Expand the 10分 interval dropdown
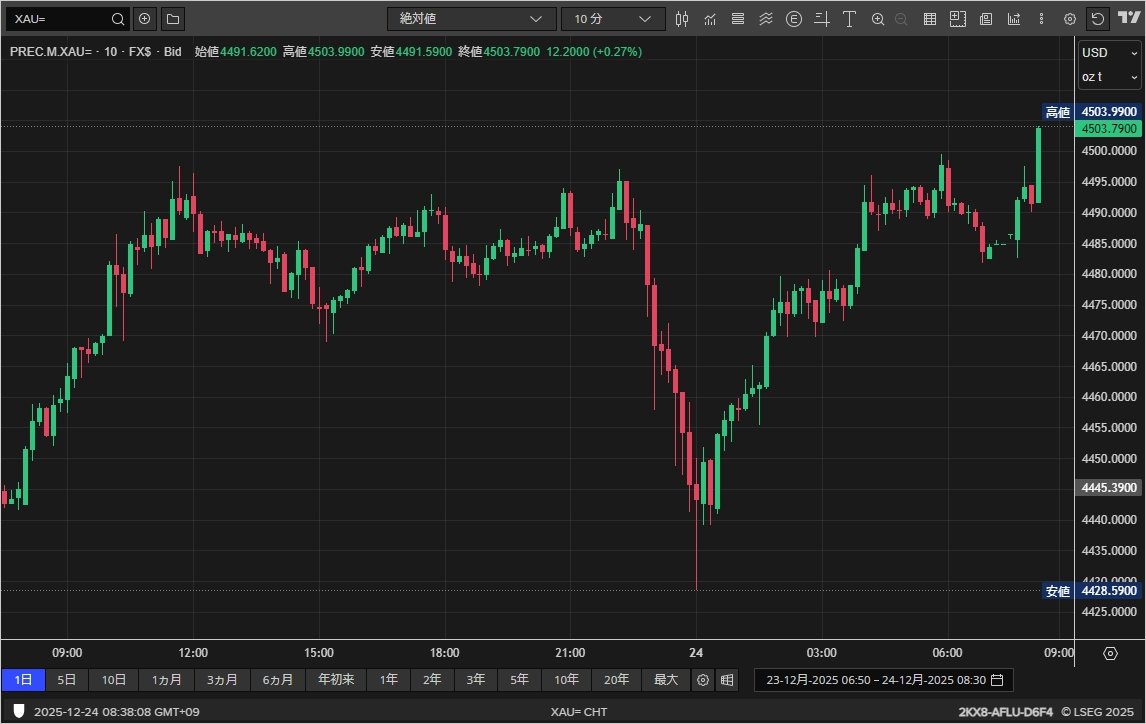Screen dimensions: 1146x724 click(613, 18)
